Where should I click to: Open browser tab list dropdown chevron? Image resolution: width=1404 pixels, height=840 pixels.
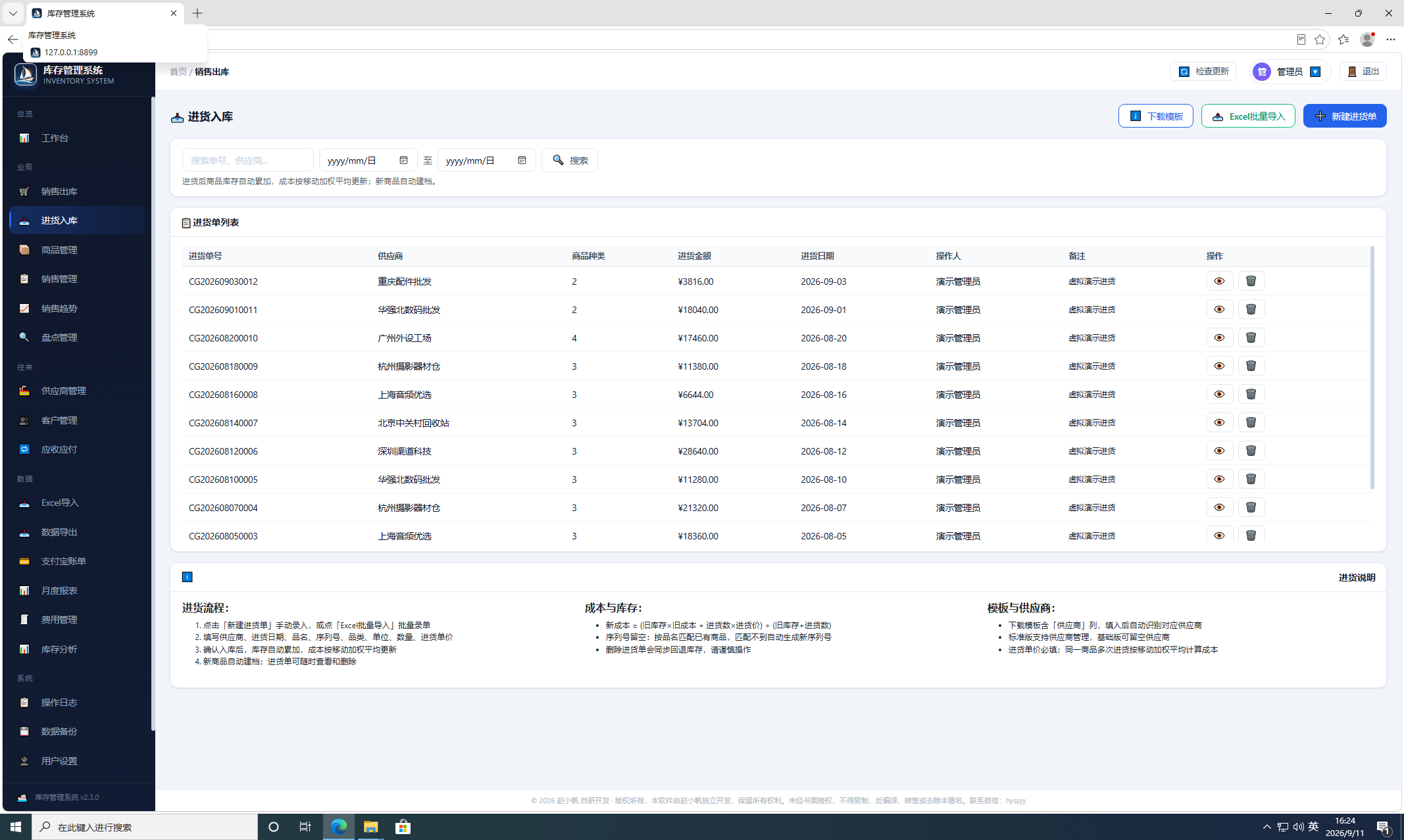(x=13, y=13)
